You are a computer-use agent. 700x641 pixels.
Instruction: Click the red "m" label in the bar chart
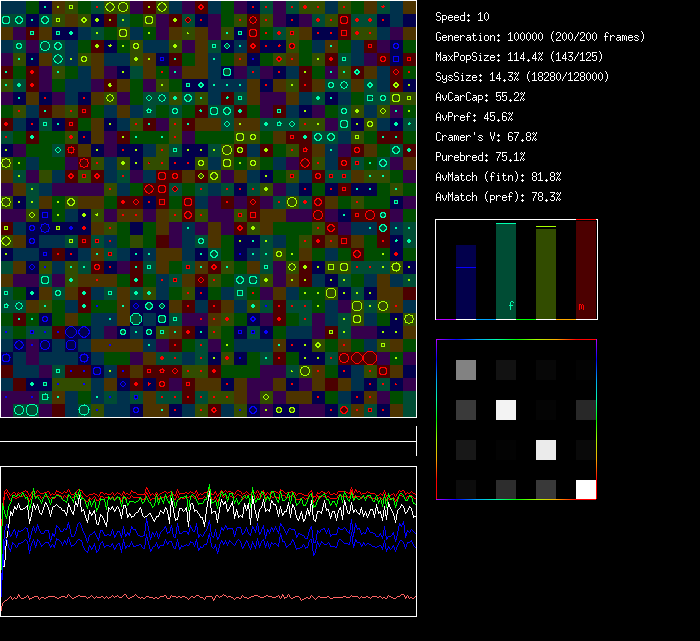[x=581, y=307]
